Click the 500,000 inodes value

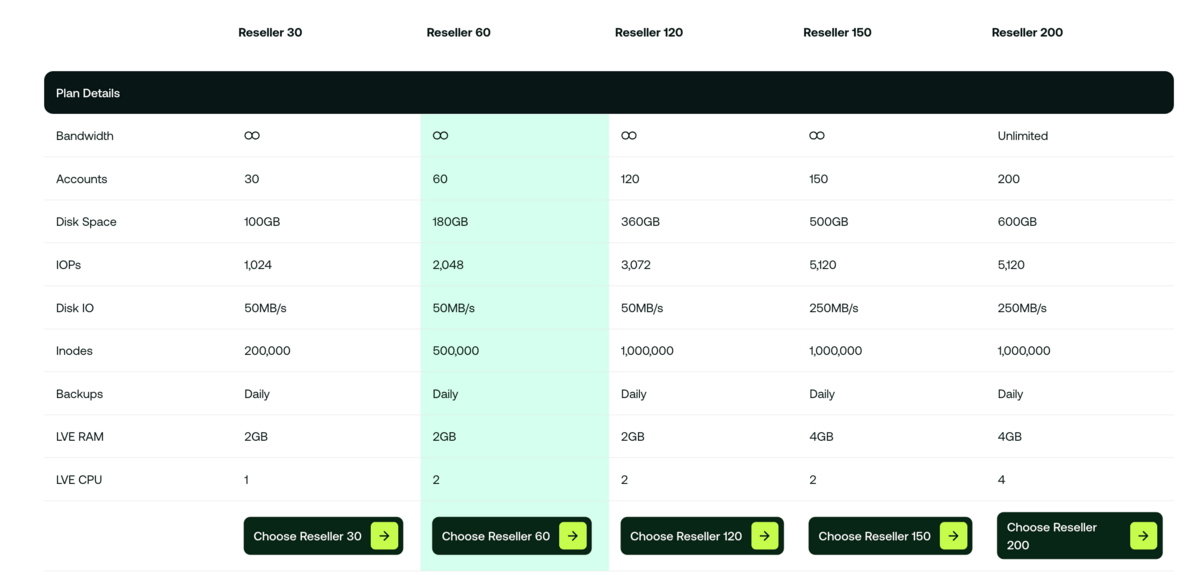[456, 351]
